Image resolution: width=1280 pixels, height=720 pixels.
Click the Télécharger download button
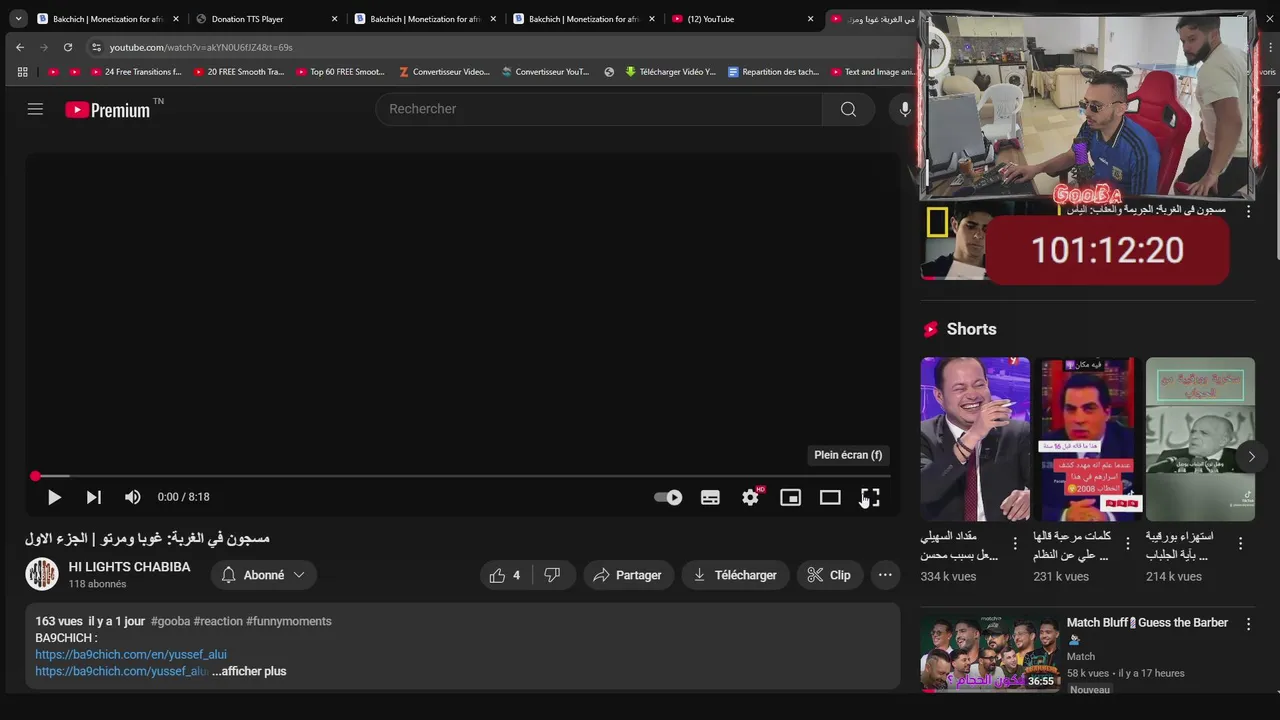(x=735, y=575)
